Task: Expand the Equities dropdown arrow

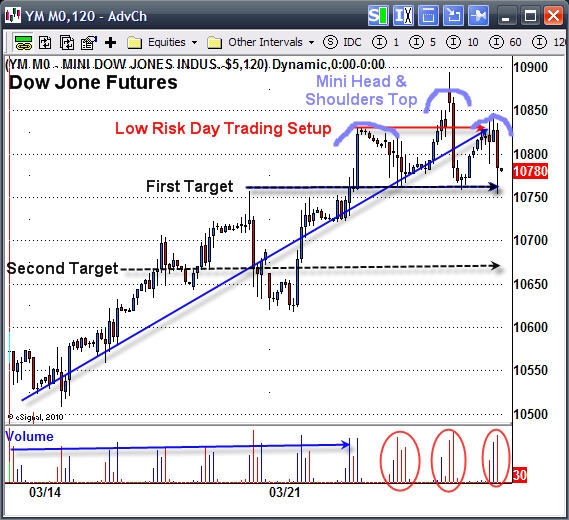Action: pos(195,43)
